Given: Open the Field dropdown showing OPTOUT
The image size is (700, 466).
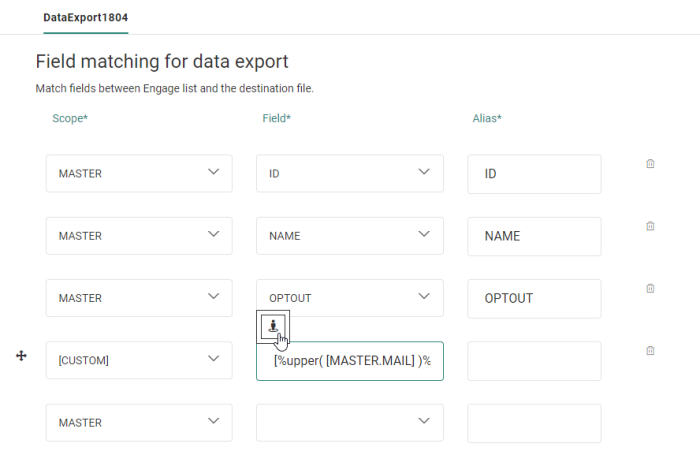Looking at the screenshot, I should point(349,298).
